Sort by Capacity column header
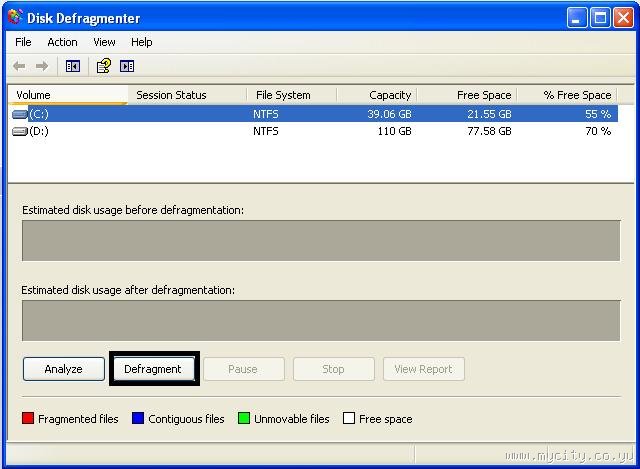Screen dimensions: 640x469 click(x=377, y=95)
